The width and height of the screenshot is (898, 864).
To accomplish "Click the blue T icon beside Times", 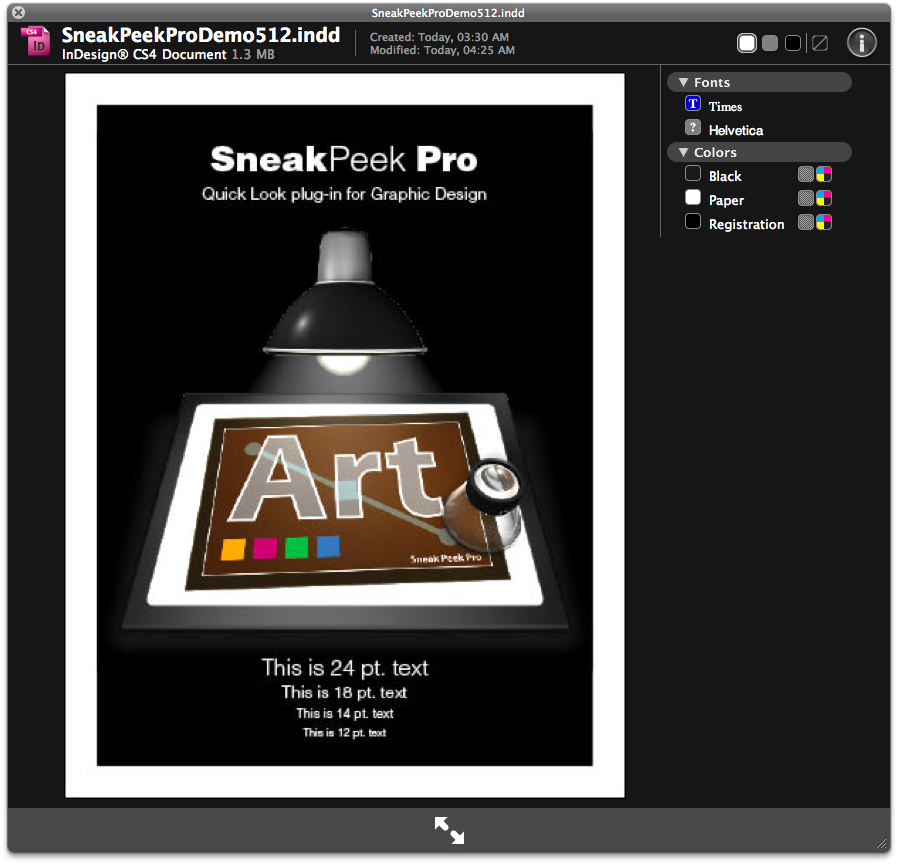I will click(693, 104).
